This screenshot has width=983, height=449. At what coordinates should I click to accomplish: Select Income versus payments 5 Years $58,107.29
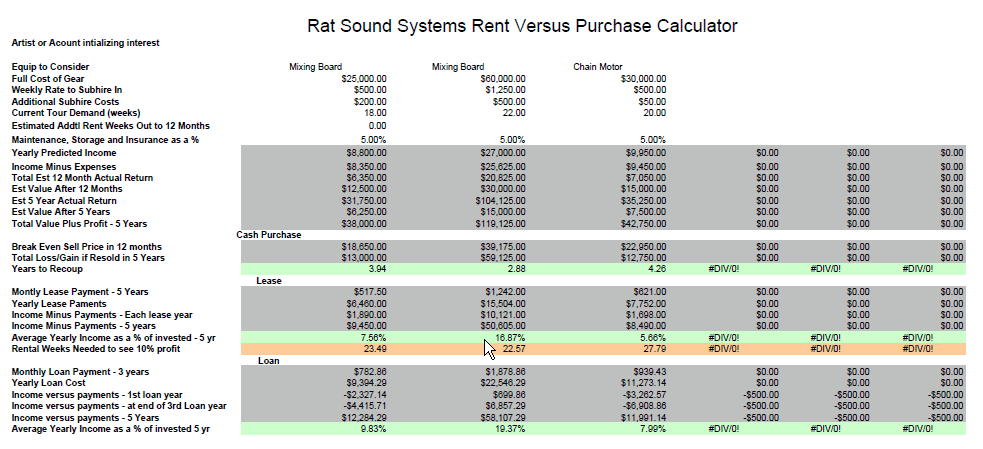click(503, 418)
